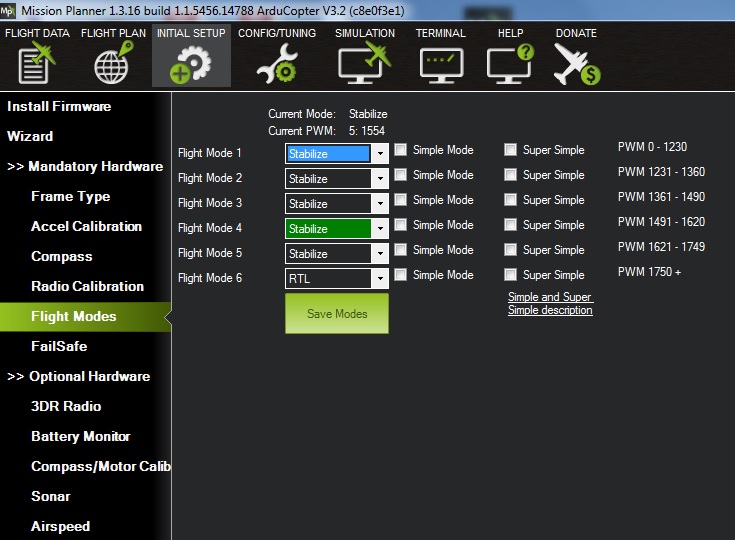Open the Simulation monitor icon
This screenshot has width=735, height=540.
[365, 63]
